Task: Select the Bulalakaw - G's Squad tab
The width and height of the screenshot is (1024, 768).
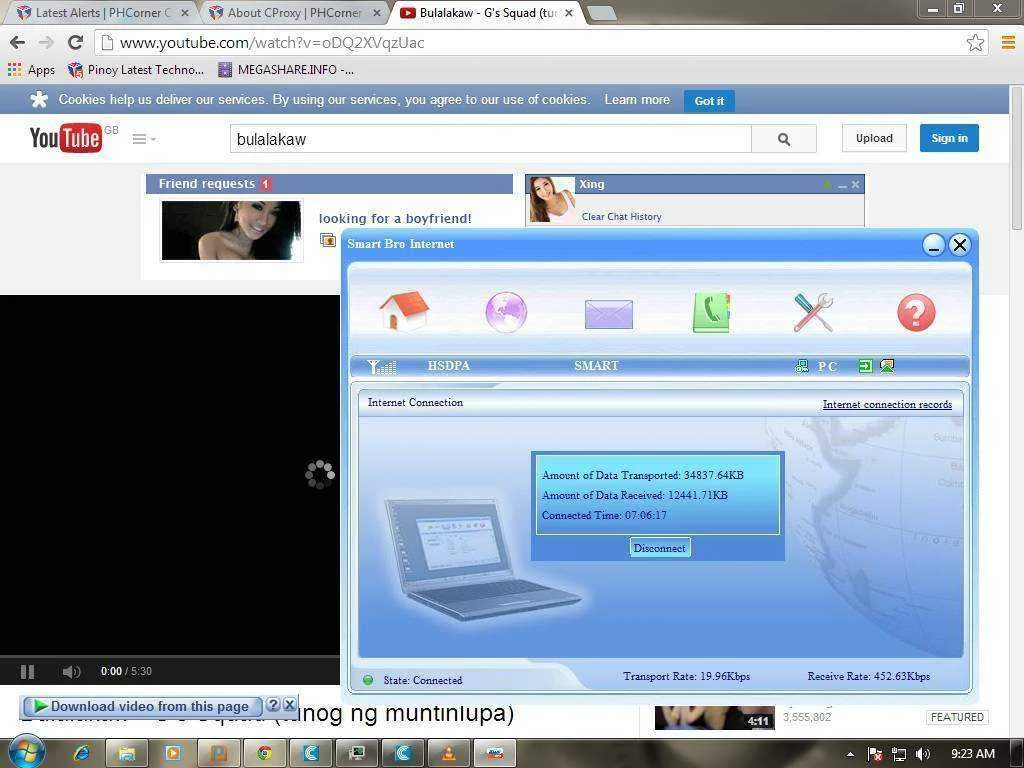Action: 486,12
